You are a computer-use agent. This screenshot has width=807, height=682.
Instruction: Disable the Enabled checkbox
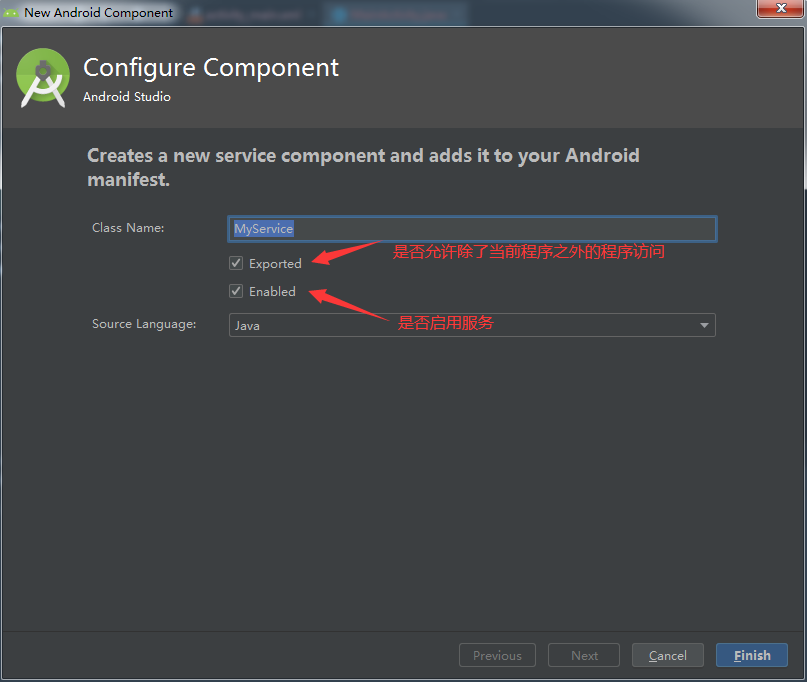[236, 291]
